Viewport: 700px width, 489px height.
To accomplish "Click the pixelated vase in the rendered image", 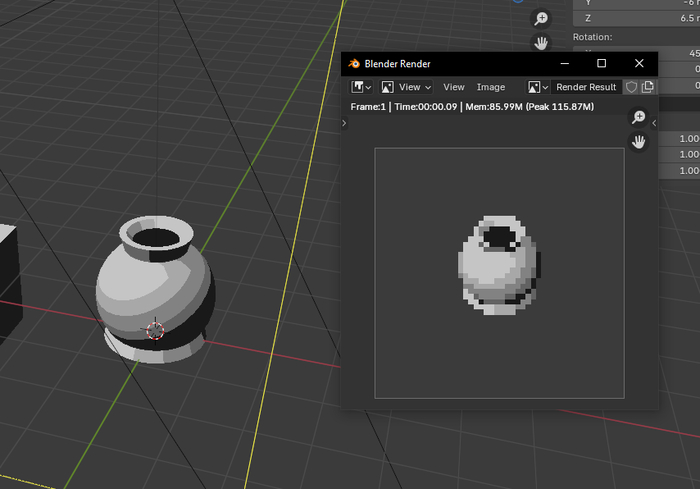I will click(498, 263).
